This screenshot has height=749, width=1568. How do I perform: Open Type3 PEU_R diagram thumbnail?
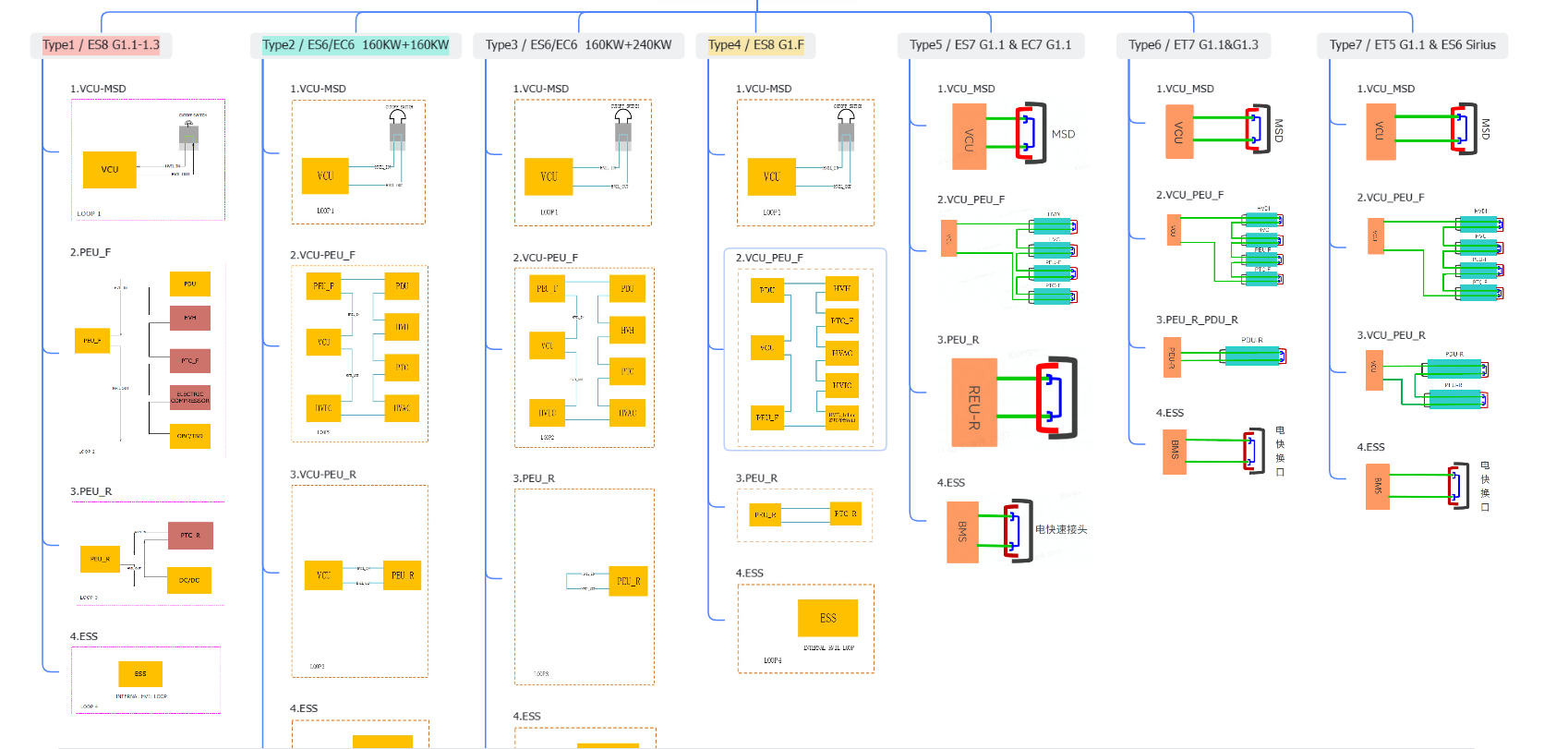pyautogui.click(x=585, y=586)
